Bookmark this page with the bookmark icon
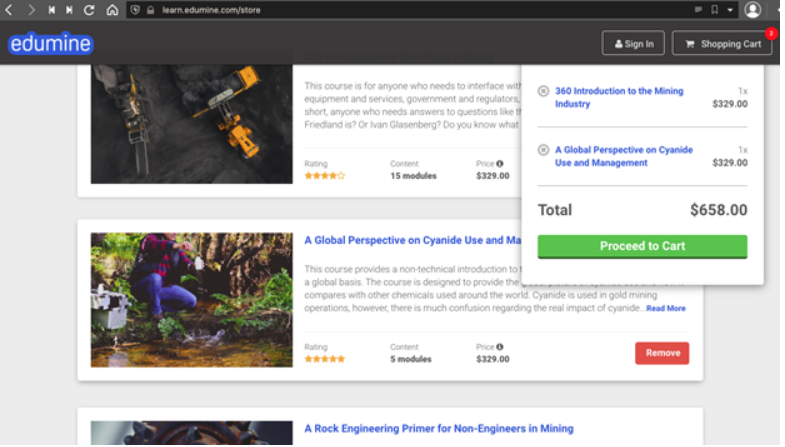This screenshot has height=447, width=785. click(x=714, y=10)
